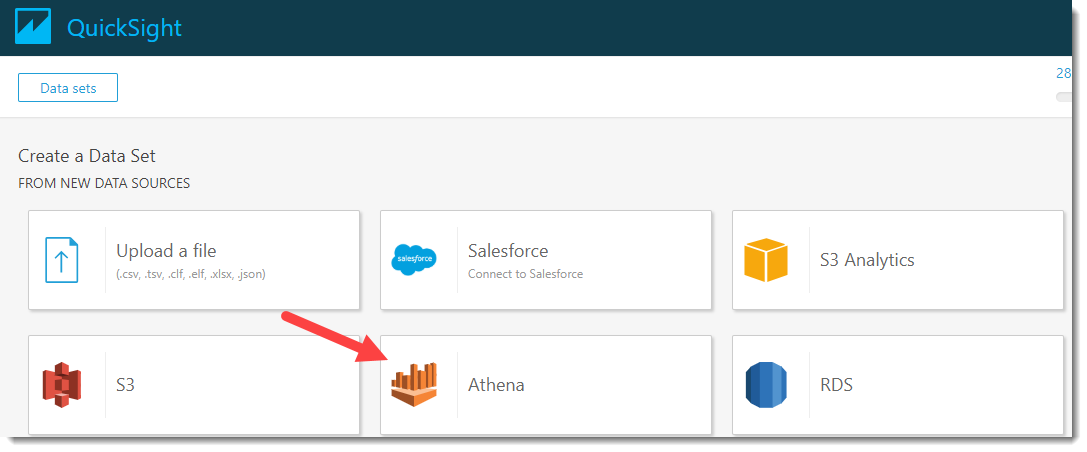Open the Data sets button

coord(68,88)
